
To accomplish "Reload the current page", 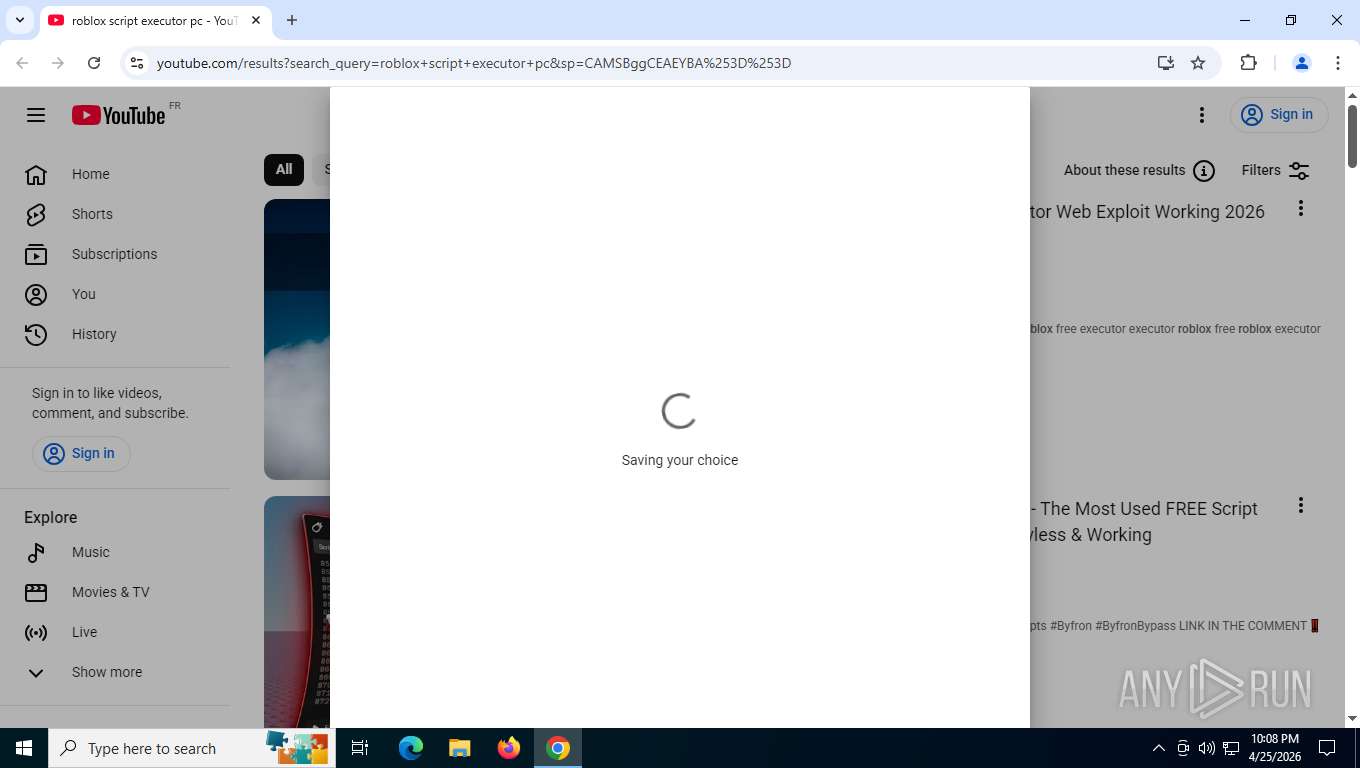I will coord(94,63).
